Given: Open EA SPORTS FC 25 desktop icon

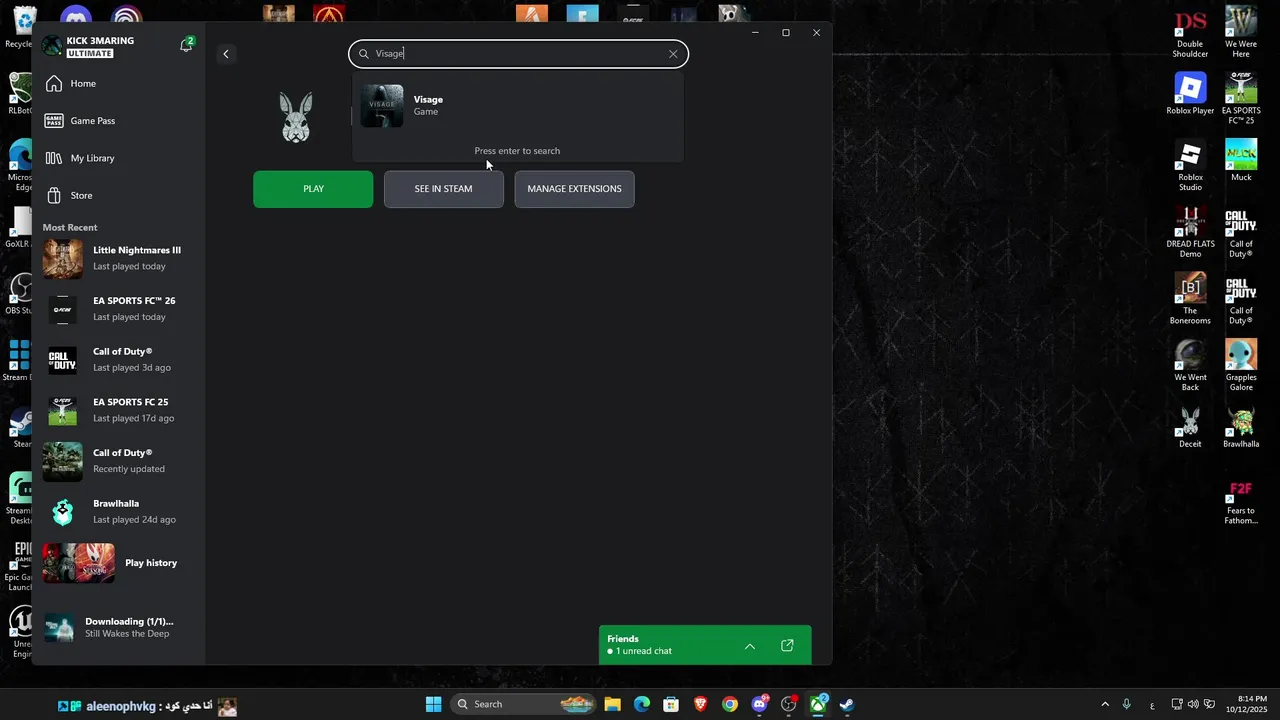Looking at the screenshot, I should tap(1241, 98).
